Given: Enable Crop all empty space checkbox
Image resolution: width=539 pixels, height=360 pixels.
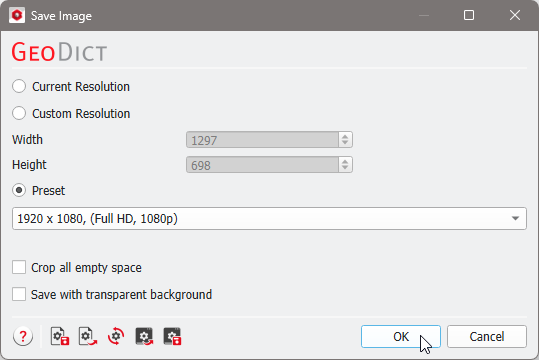Looking at the screenshot, I should pos(19,267).
